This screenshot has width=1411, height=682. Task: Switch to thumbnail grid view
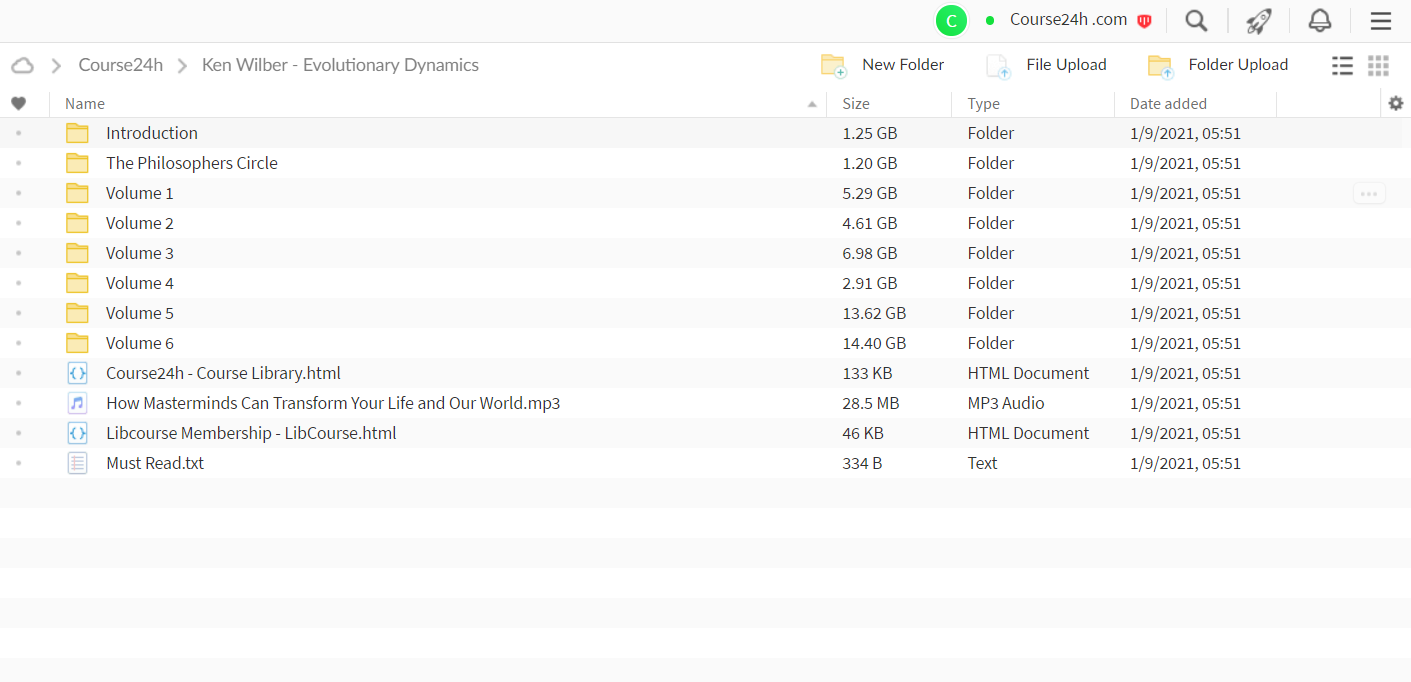1379,65
